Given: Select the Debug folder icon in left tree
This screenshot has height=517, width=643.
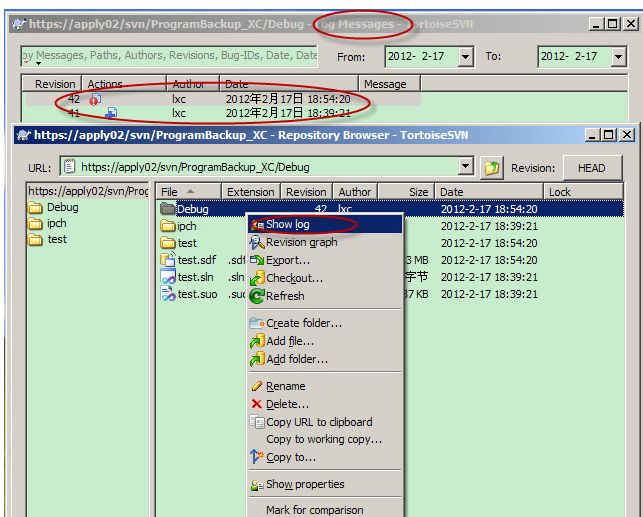Looking at the screenshot, I should pyautogui.click(x=36, y=208).
